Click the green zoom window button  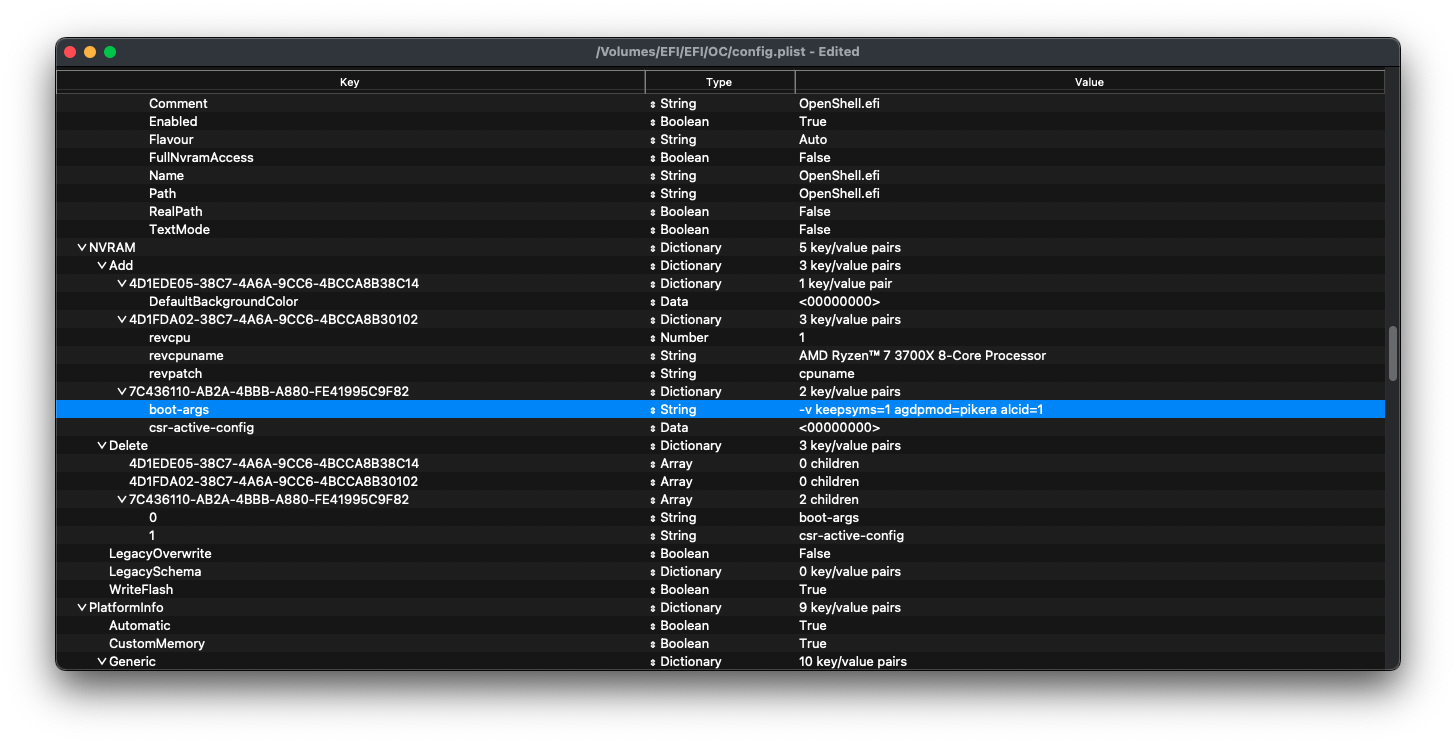click(110, 52)
